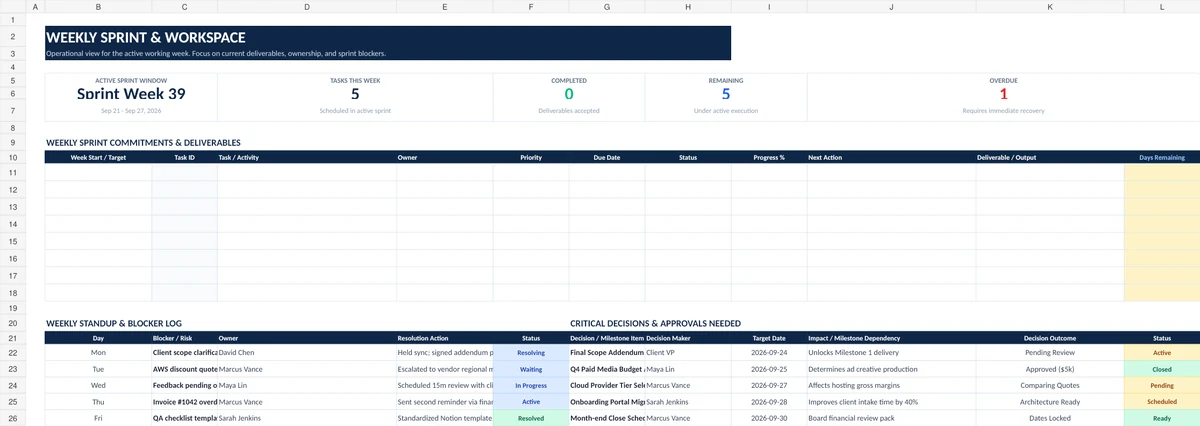Click the Scheduled status cell

(1162, 402)
